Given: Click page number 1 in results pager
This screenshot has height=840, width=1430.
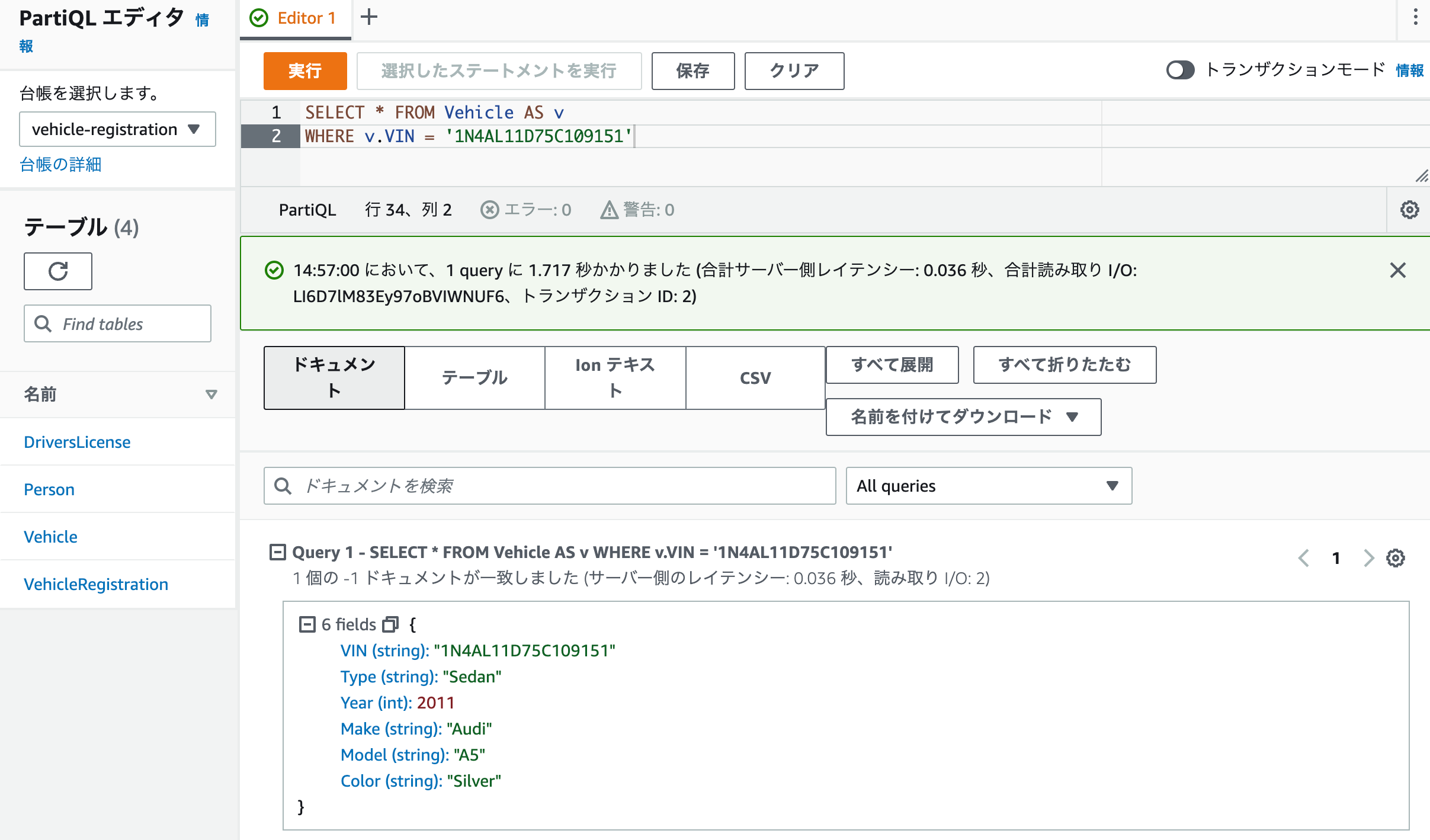Looking at the screenshot, I should [x=1336, y=558].
